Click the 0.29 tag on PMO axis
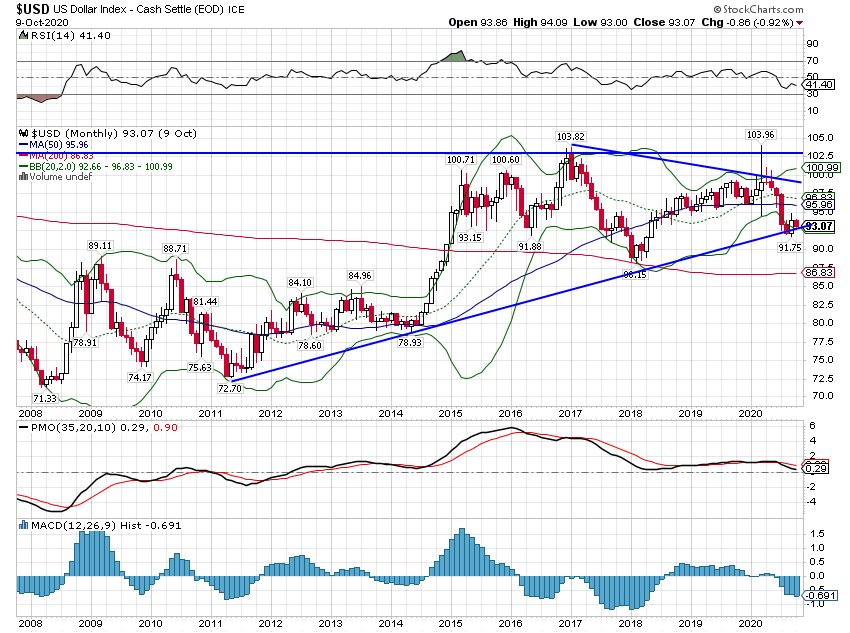This screenshot has height=633, width=850. [x=817, y=468]
